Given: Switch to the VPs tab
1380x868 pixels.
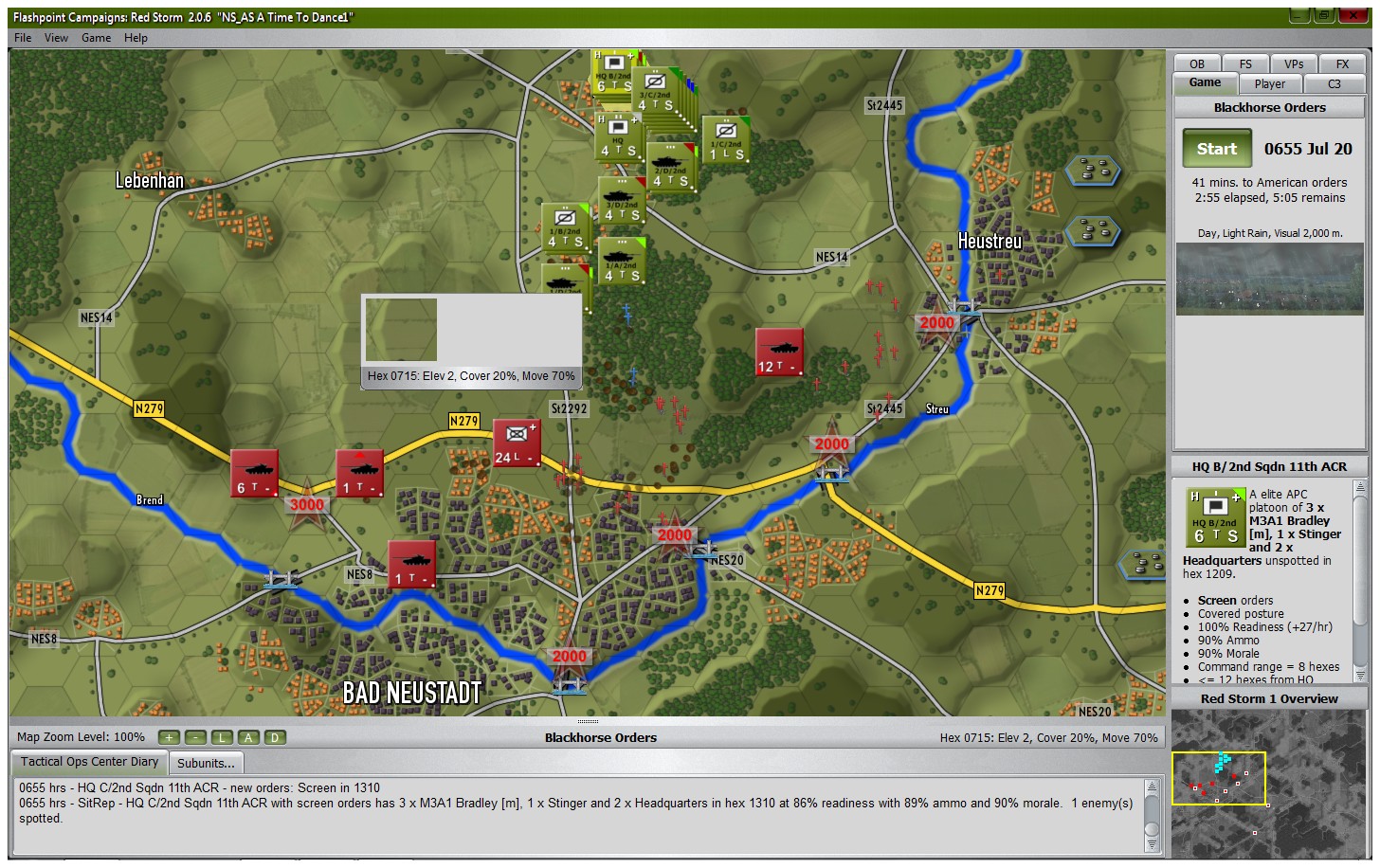Looking at the screenshot, I should coord(1294,63).
